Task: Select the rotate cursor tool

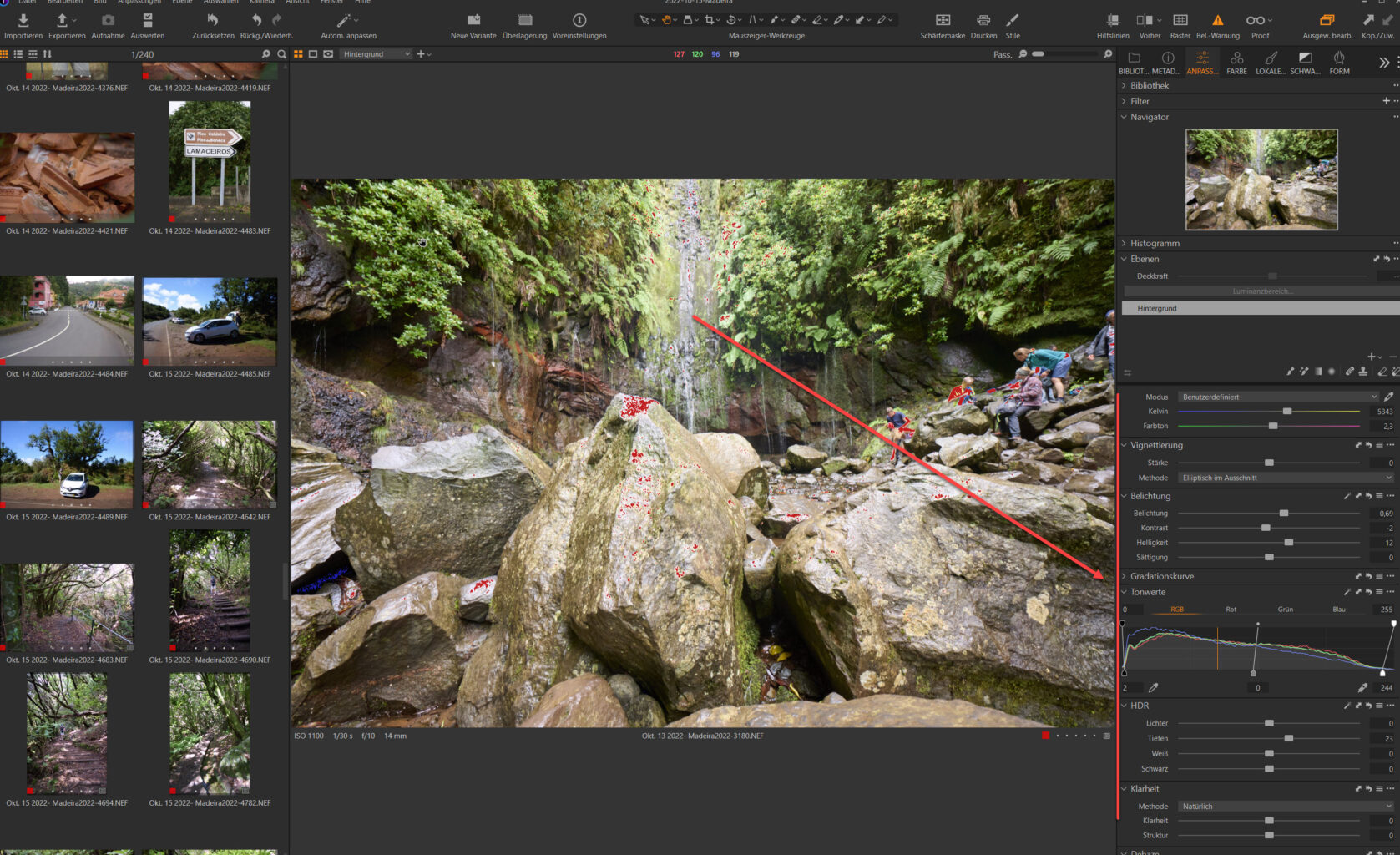Action: tap(731, 20)
